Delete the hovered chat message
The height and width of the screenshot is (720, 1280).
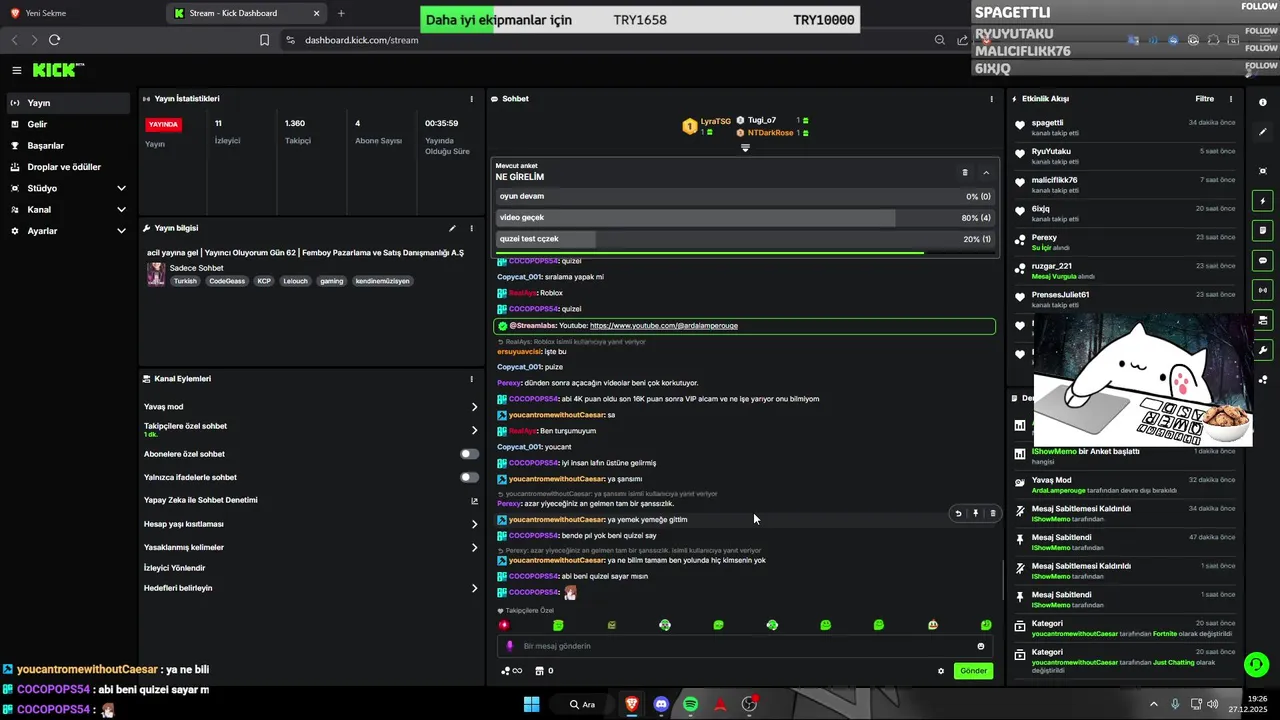(993, 513)
